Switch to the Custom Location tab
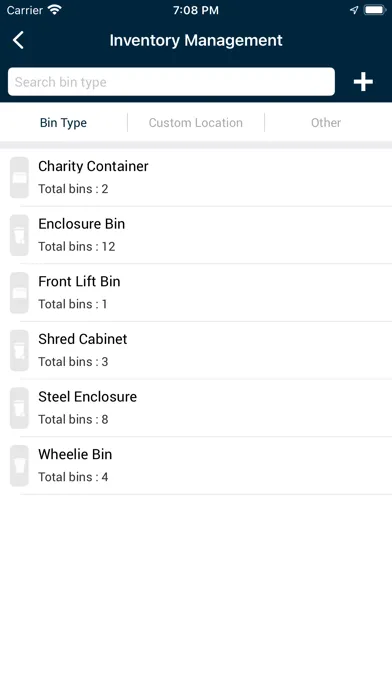Viewport: 392px width, 696px height. 196,123
